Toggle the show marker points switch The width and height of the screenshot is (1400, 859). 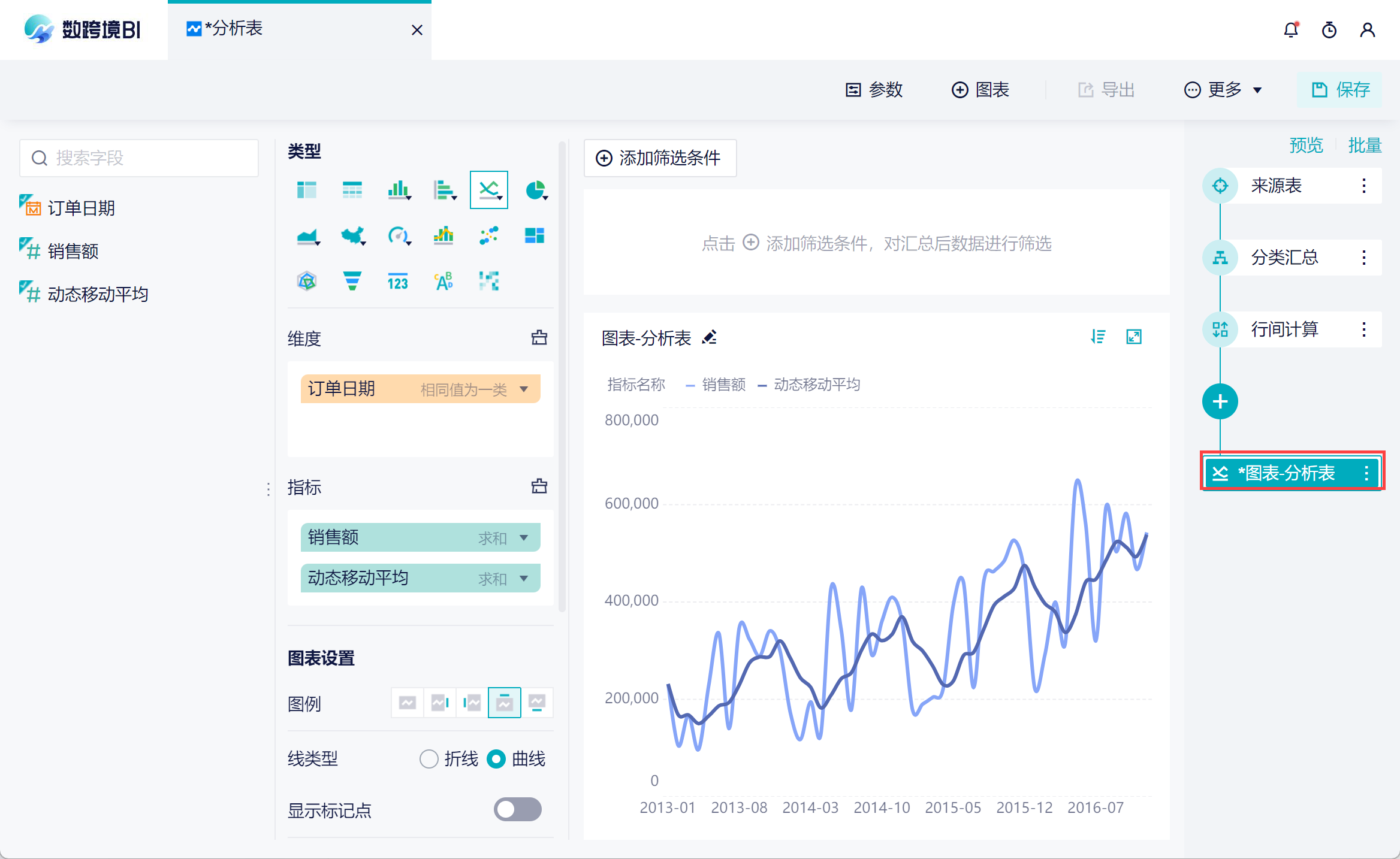(517, 810)
